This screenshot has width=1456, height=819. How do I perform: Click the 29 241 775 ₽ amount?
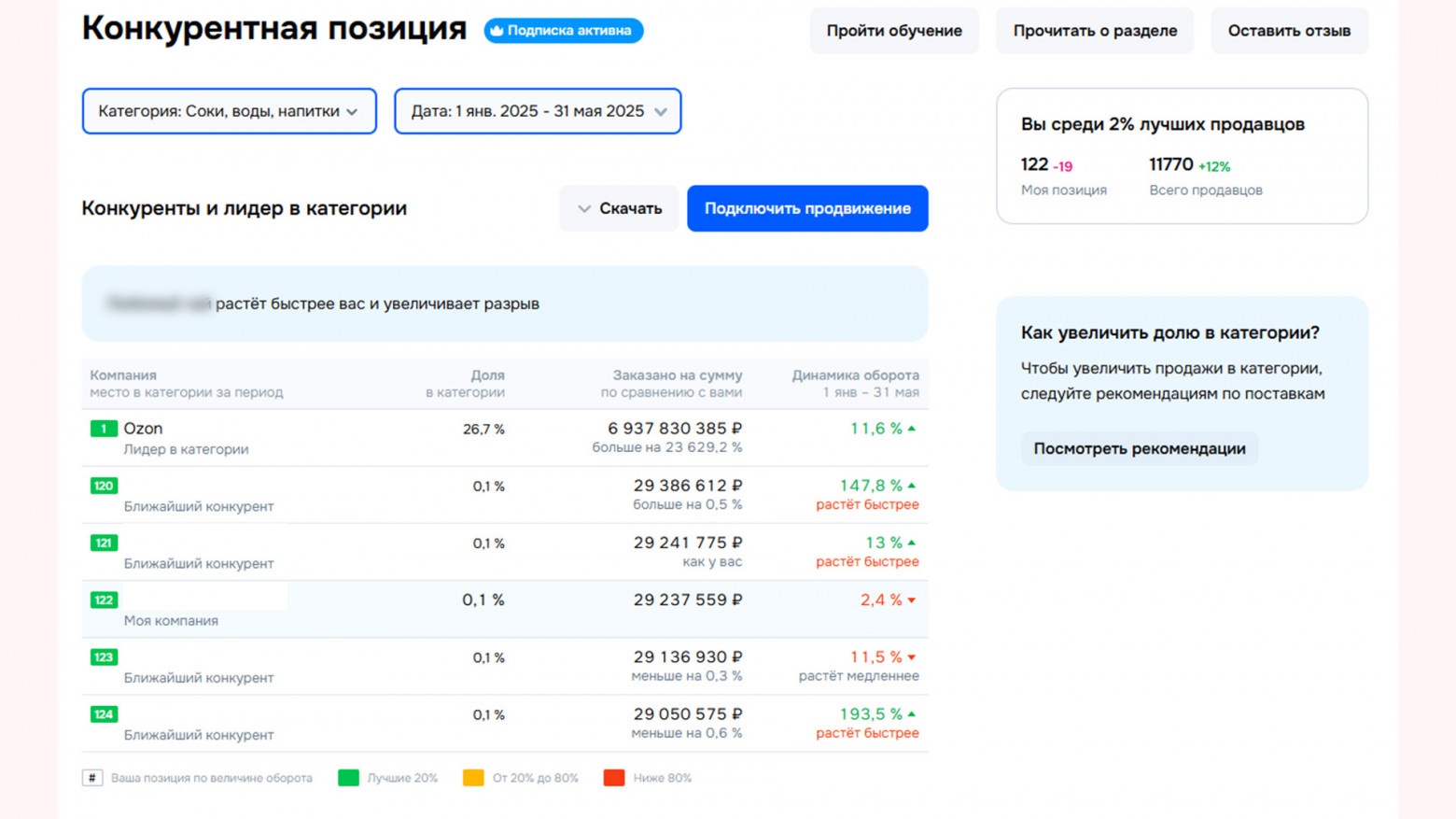click(688, 543)
